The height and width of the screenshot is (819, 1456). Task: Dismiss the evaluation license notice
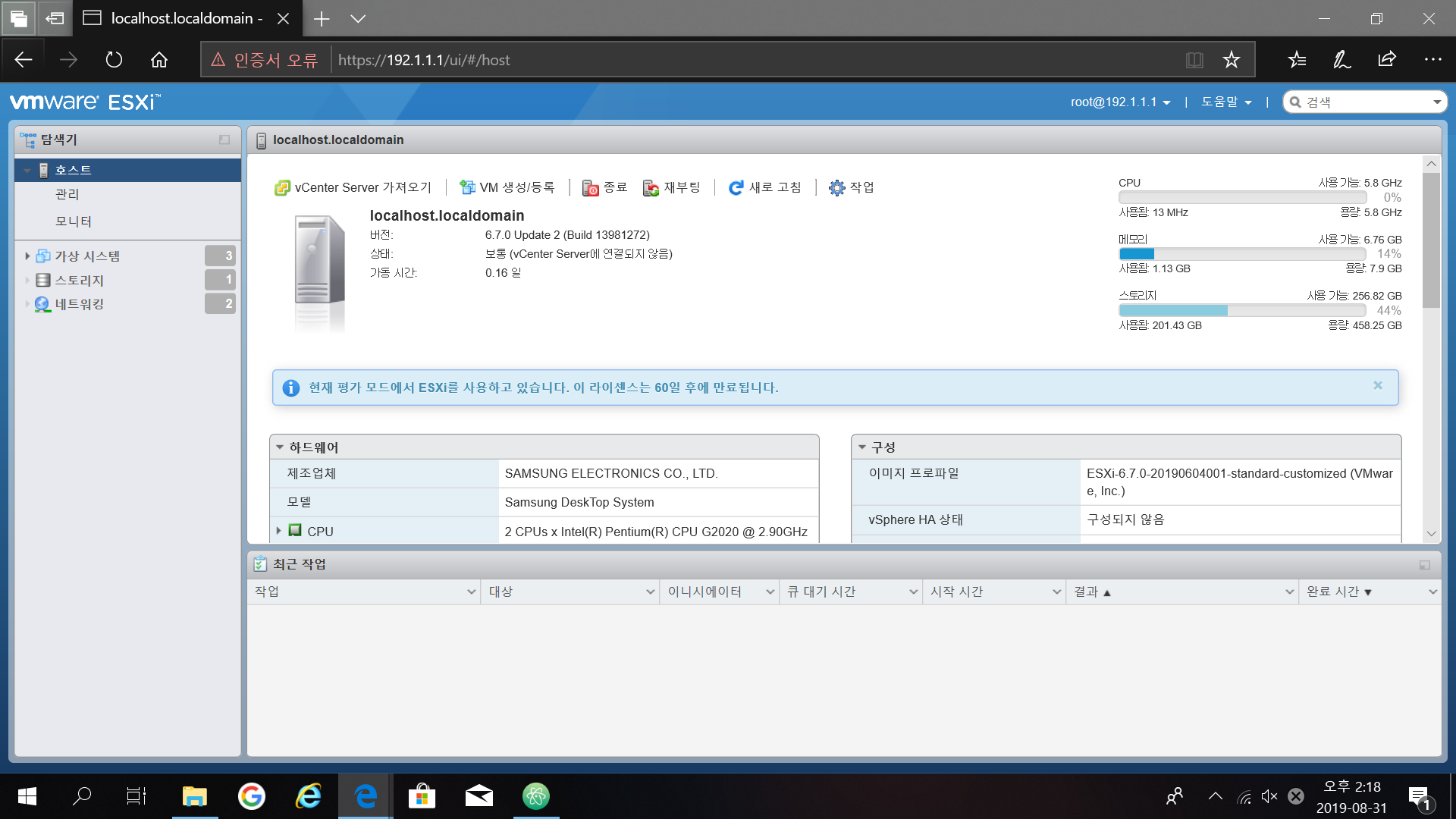point(1378,386)
